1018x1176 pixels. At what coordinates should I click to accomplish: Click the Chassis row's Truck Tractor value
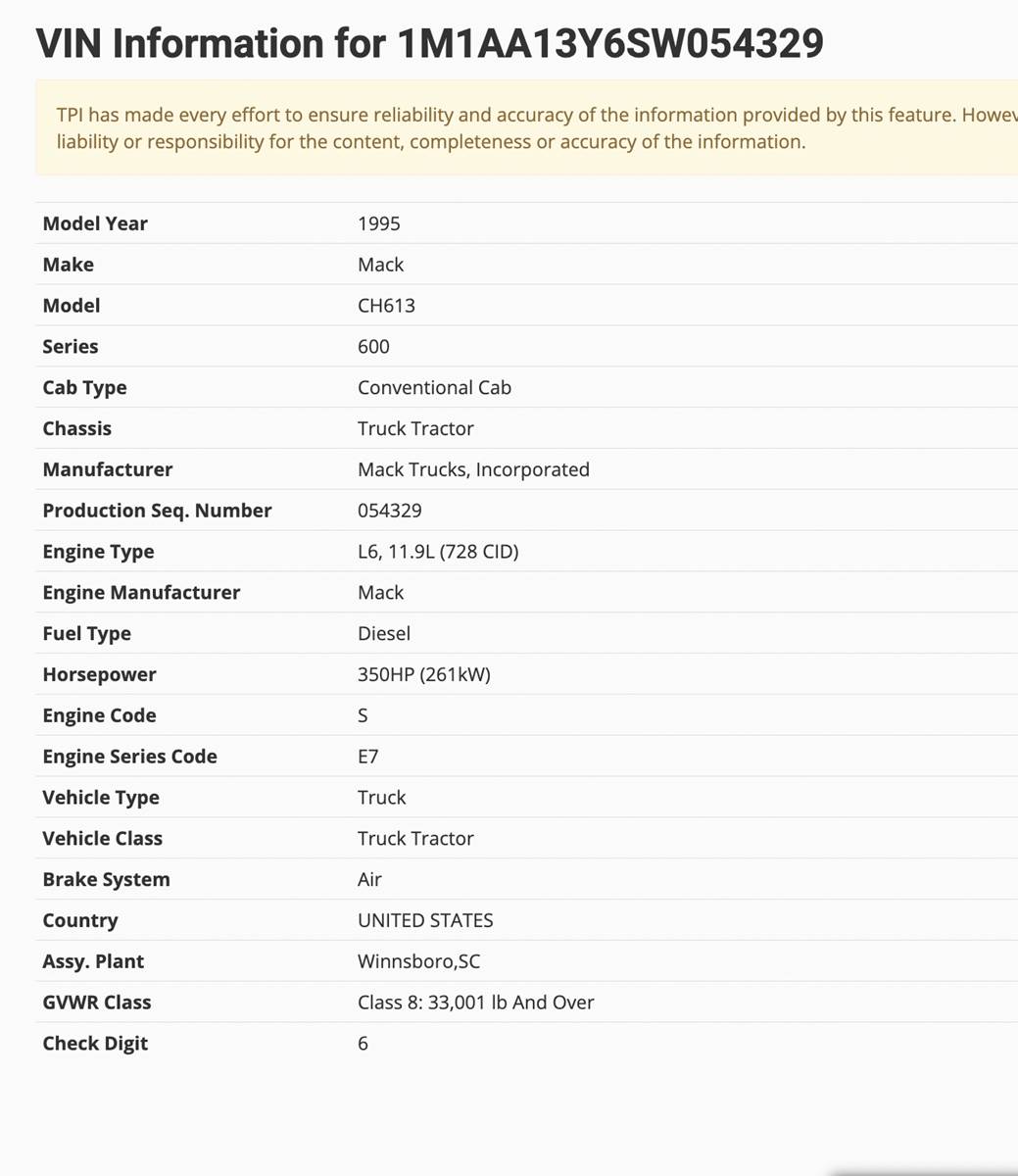click(x=415, y=429)
